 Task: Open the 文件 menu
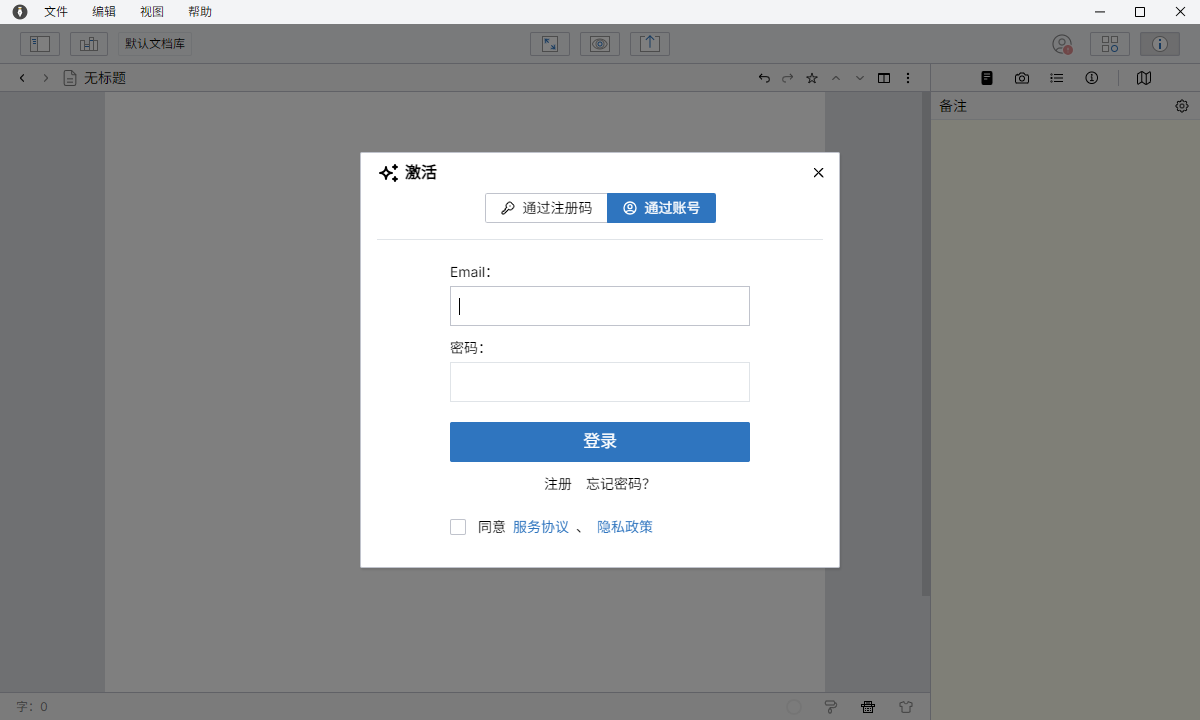point(56,12)
